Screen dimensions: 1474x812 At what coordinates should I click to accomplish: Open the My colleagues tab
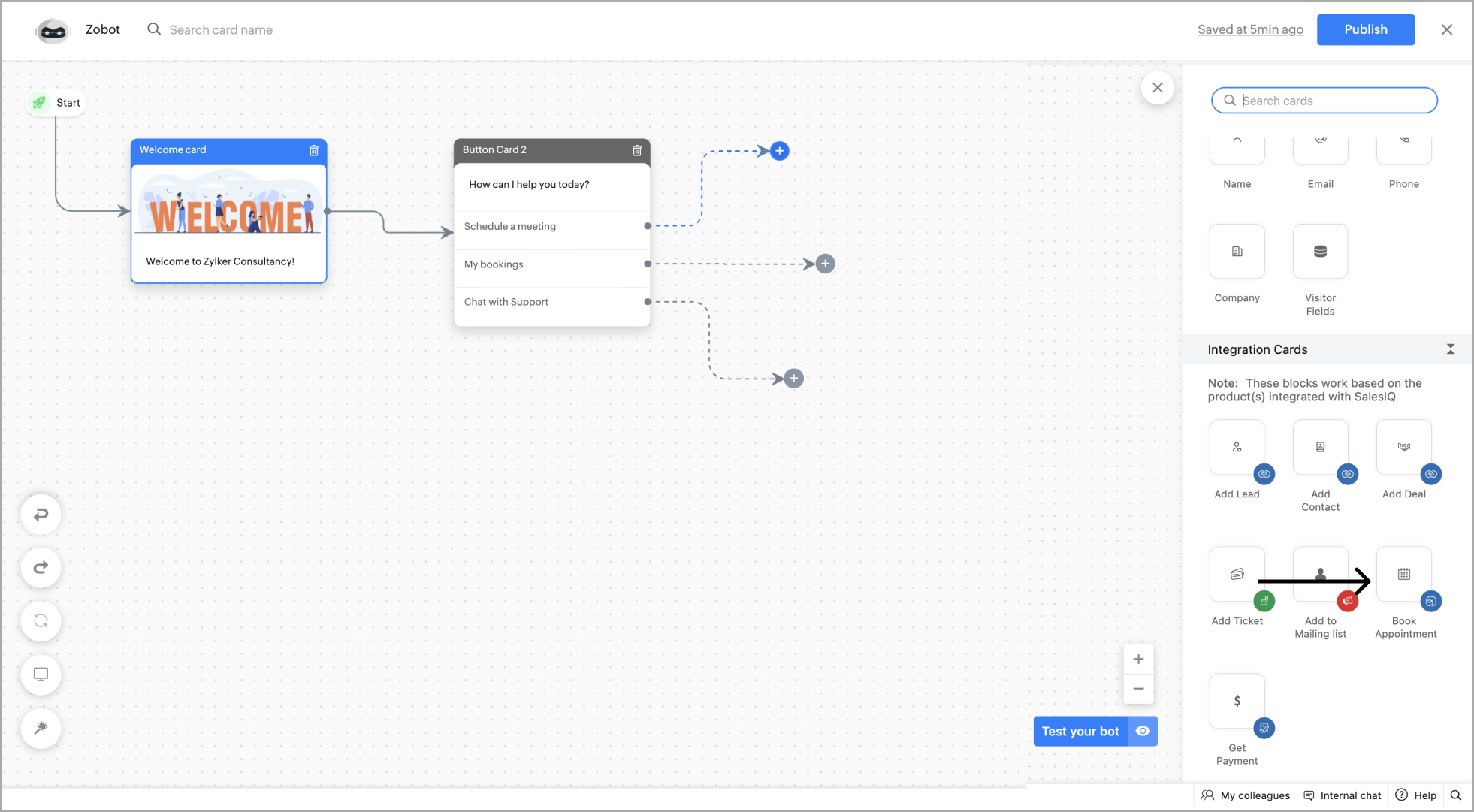(x=1246, y=795)
